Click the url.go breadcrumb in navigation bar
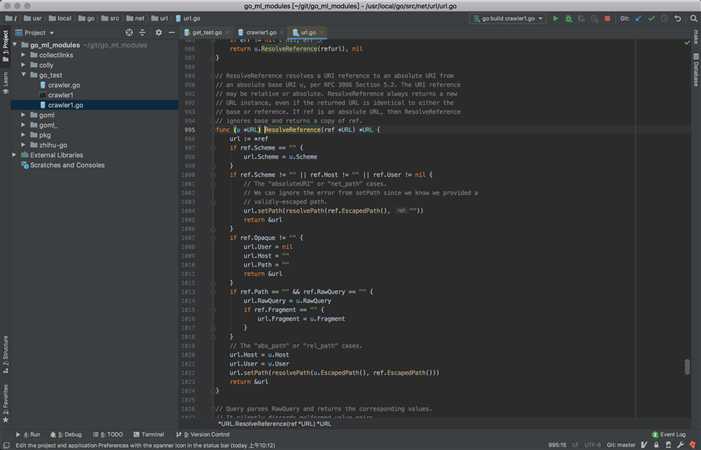701x450 pixels. pos(188,18)
